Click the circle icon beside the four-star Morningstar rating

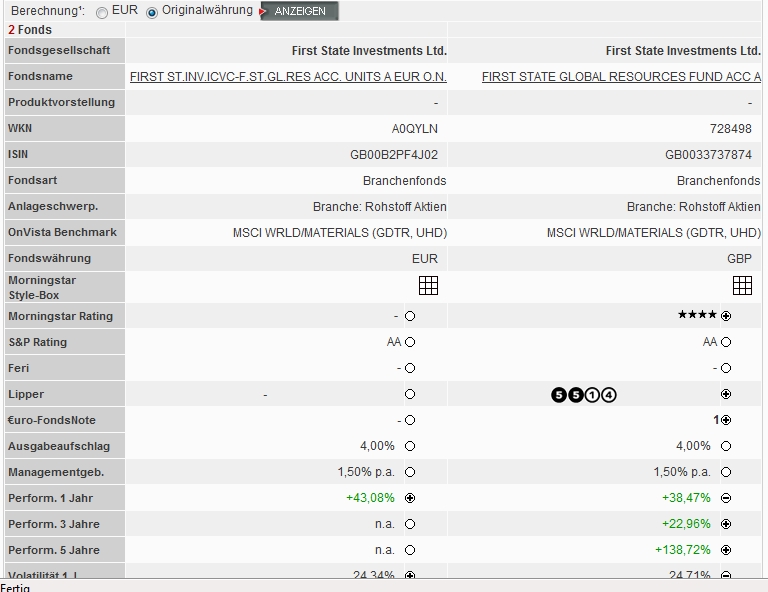[x=726, y=316]
